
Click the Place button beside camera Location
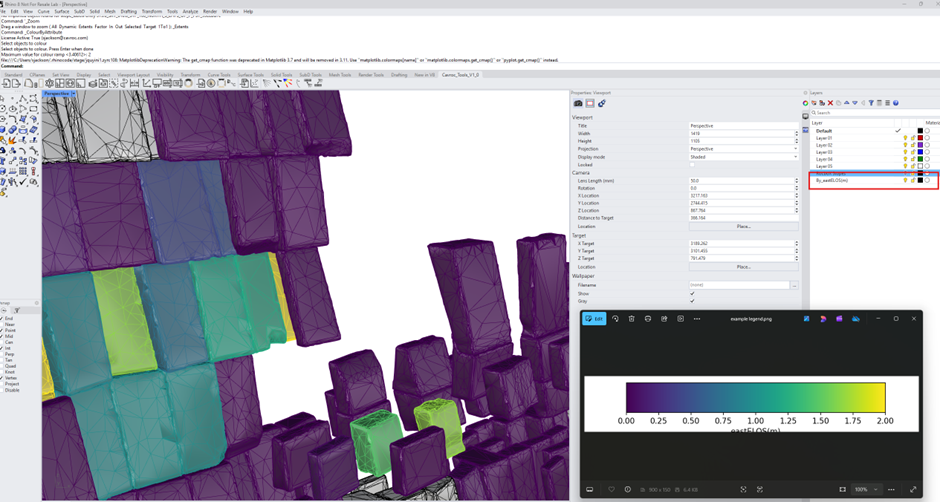click(x=743, y=227)
